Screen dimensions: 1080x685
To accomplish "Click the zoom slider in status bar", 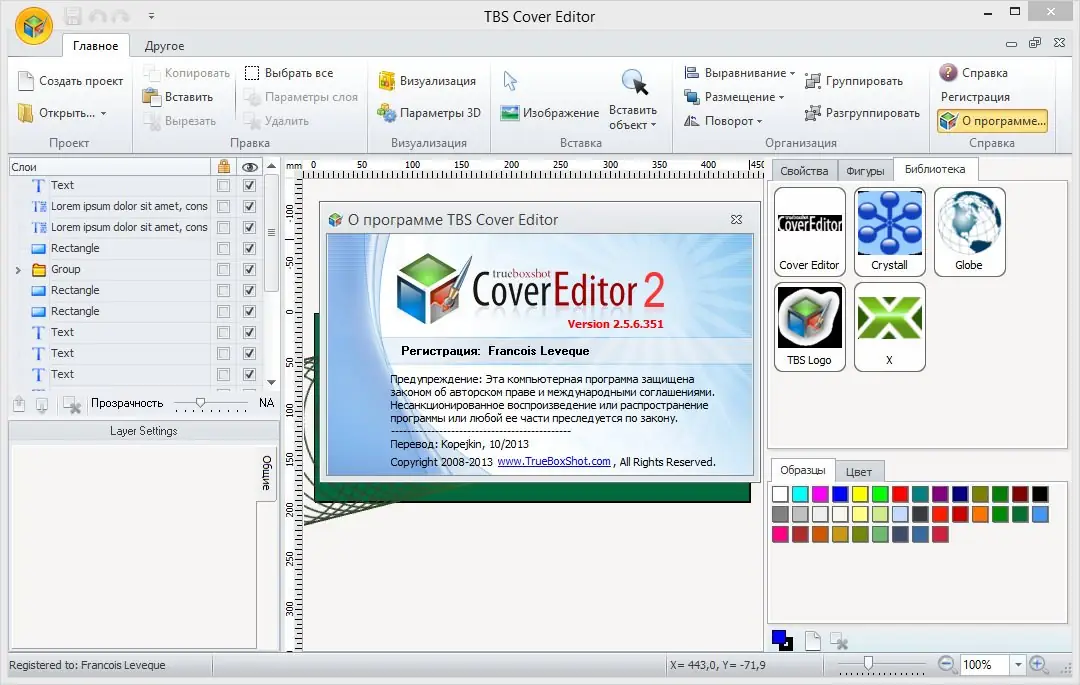I will 881,664.
